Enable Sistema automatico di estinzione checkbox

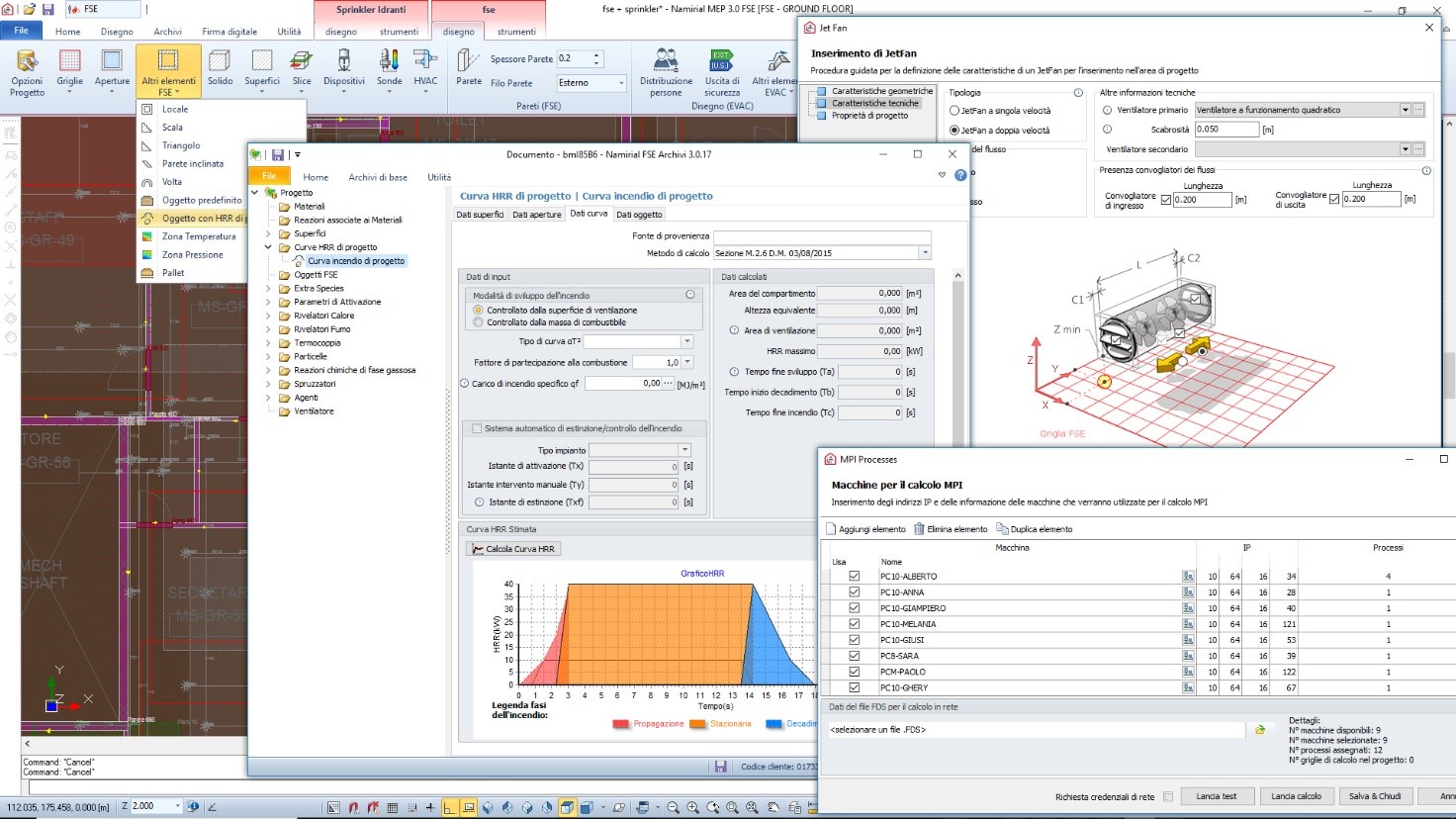coord(477,428)
